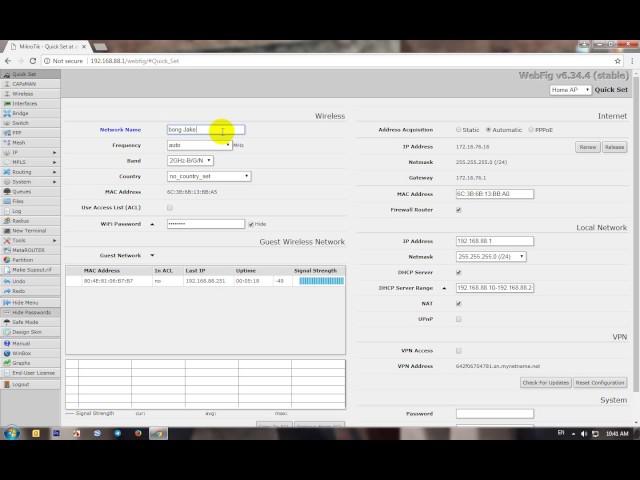The image size is (640, 480).
Task: Click Reset Configuration button
Action: click(600, 383)
